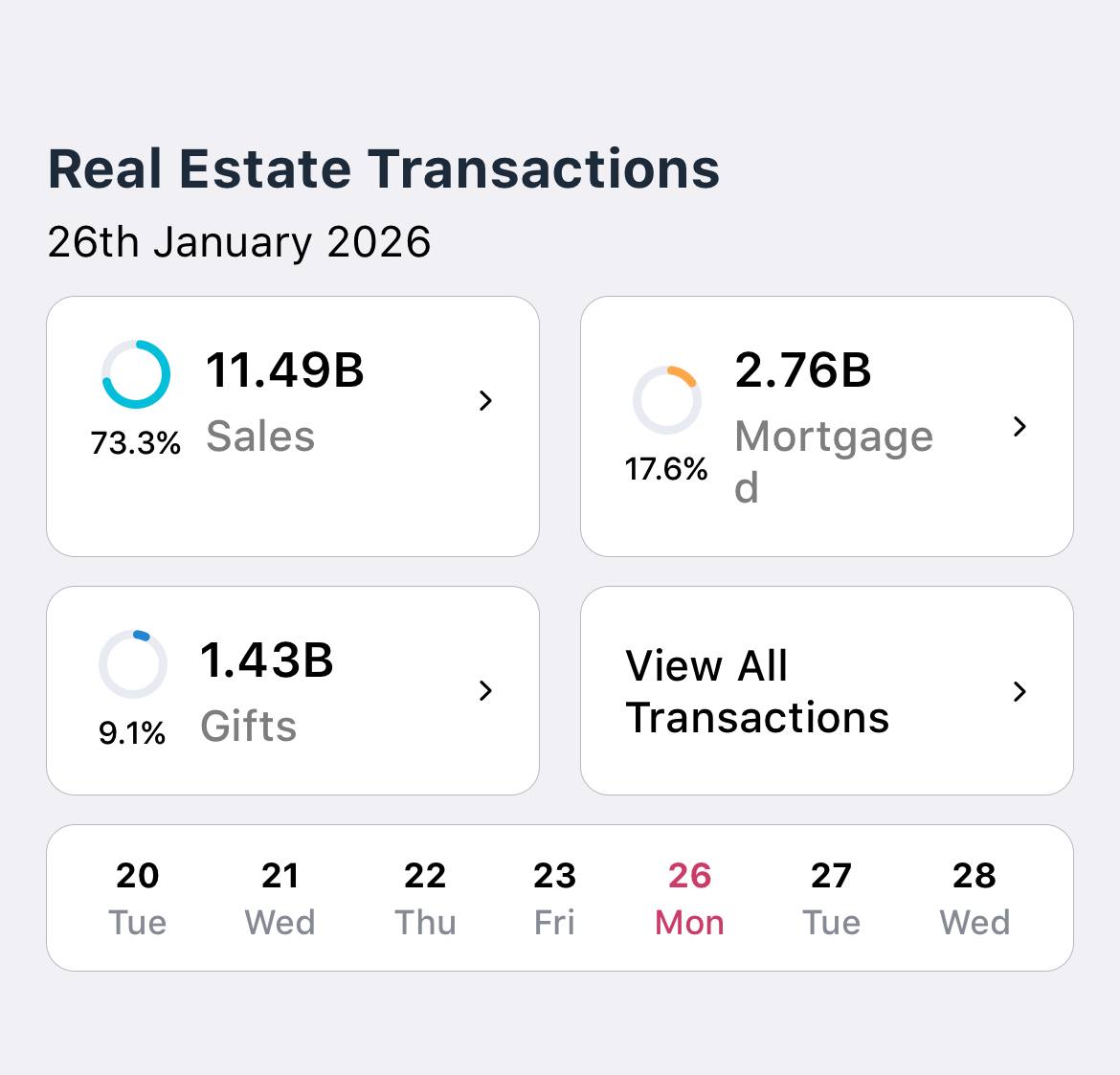Open the Sales card chevron arrow
The width and height of the screenshot is (1120, 1075).
pos(486,403)
